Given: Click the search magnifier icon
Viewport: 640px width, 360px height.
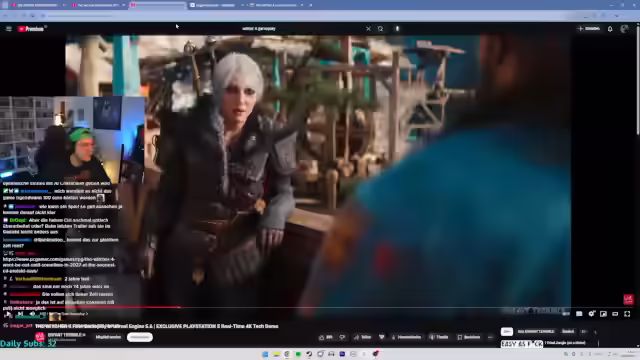Looking at the screenshot, I should point(380,29).
